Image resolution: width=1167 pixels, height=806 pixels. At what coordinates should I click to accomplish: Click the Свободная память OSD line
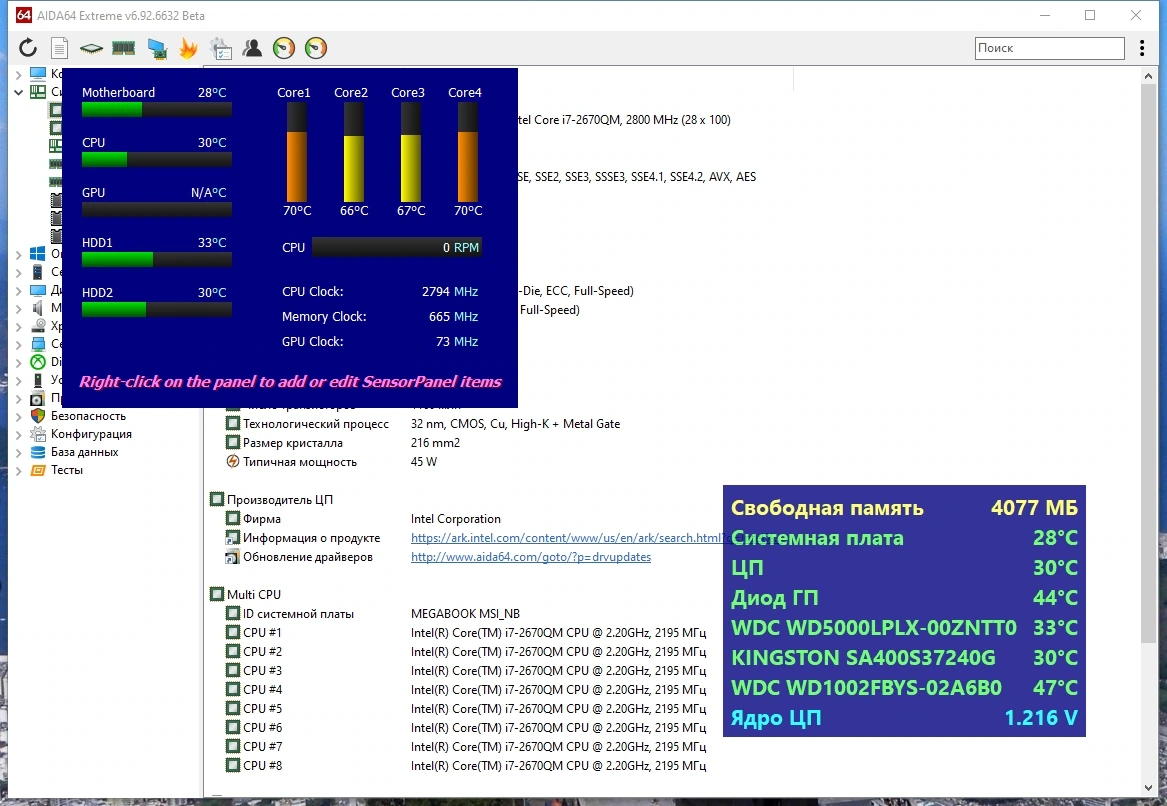click(904, 508)
